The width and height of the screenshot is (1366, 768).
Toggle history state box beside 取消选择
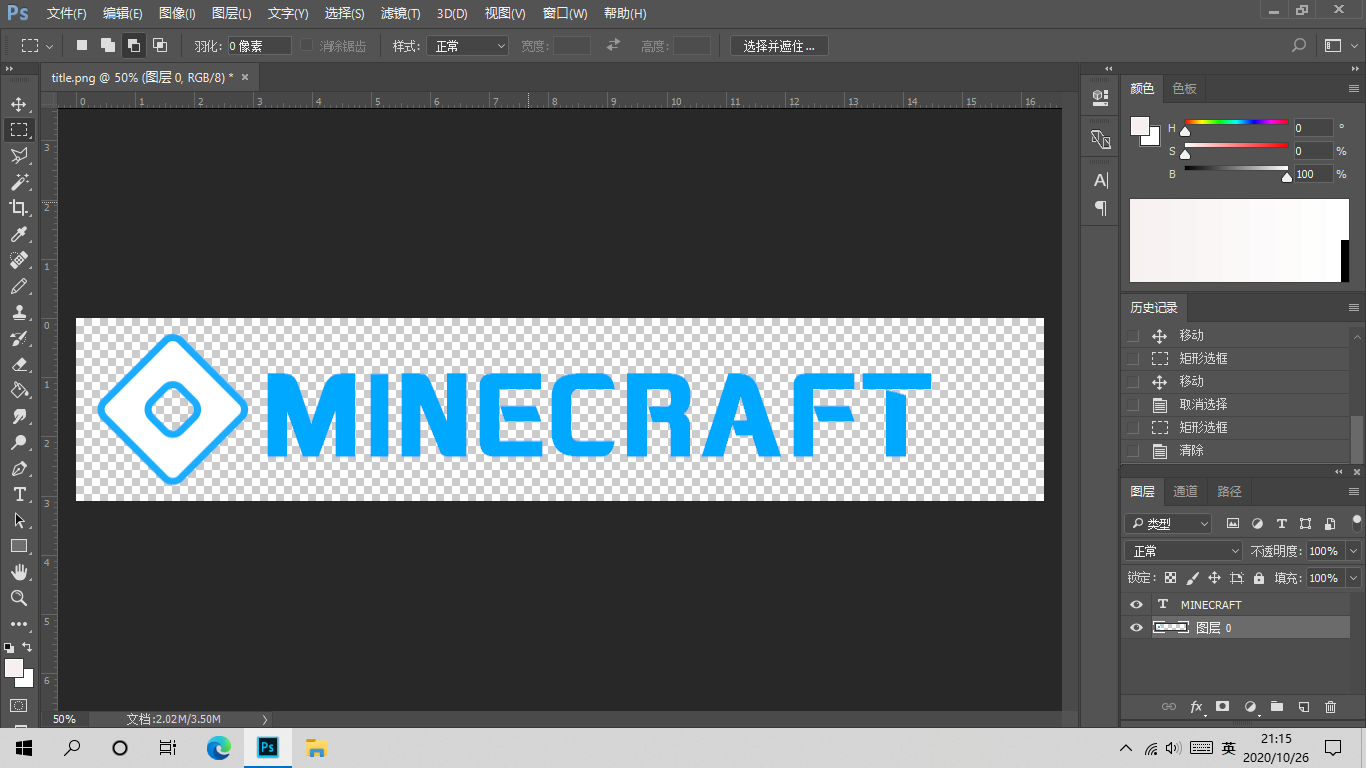[1133, 405]
